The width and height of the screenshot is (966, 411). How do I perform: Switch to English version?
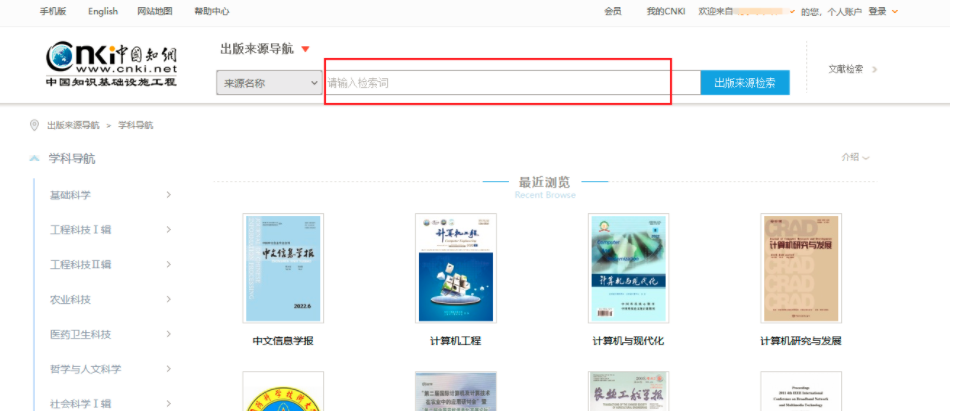[x=103, y=11]
